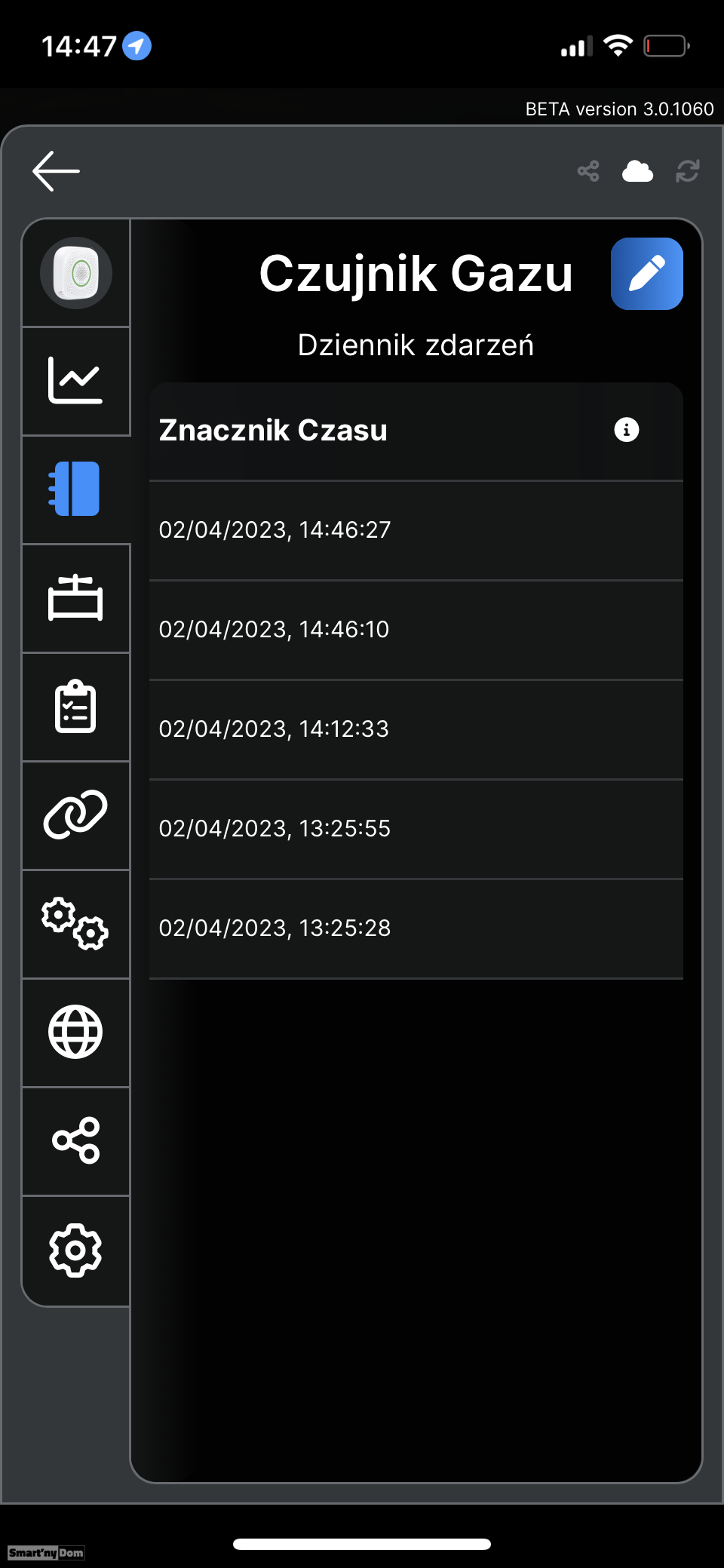724x1568 pixels.
Task: Open the gas sensor device thumbnail
Action: (x=76, y=273)
